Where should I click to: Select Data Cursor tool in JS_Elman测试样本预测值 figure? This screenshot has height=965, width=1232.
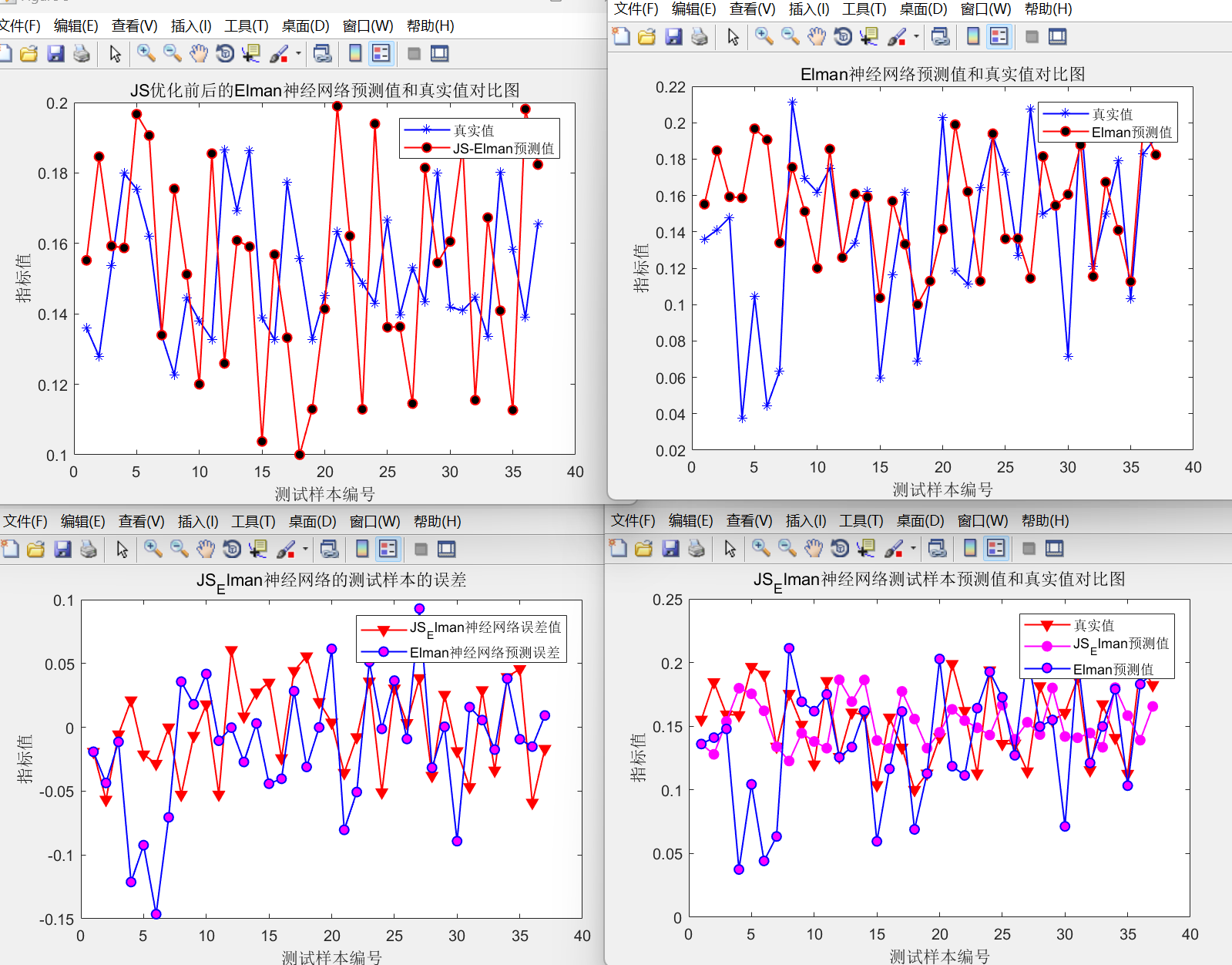(866, 548)
